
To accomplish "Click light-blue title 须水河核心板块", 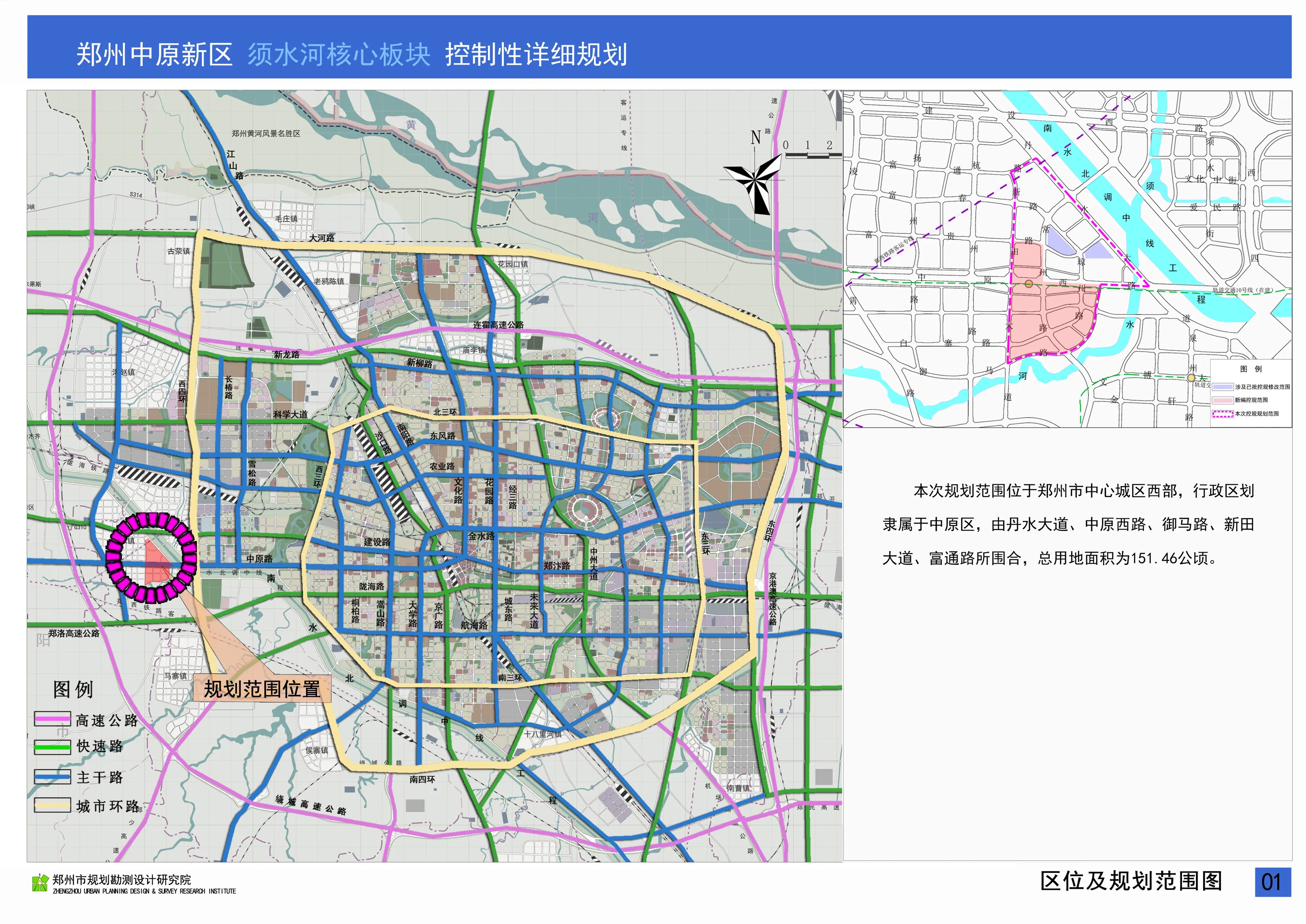I will tap(339, 55).
